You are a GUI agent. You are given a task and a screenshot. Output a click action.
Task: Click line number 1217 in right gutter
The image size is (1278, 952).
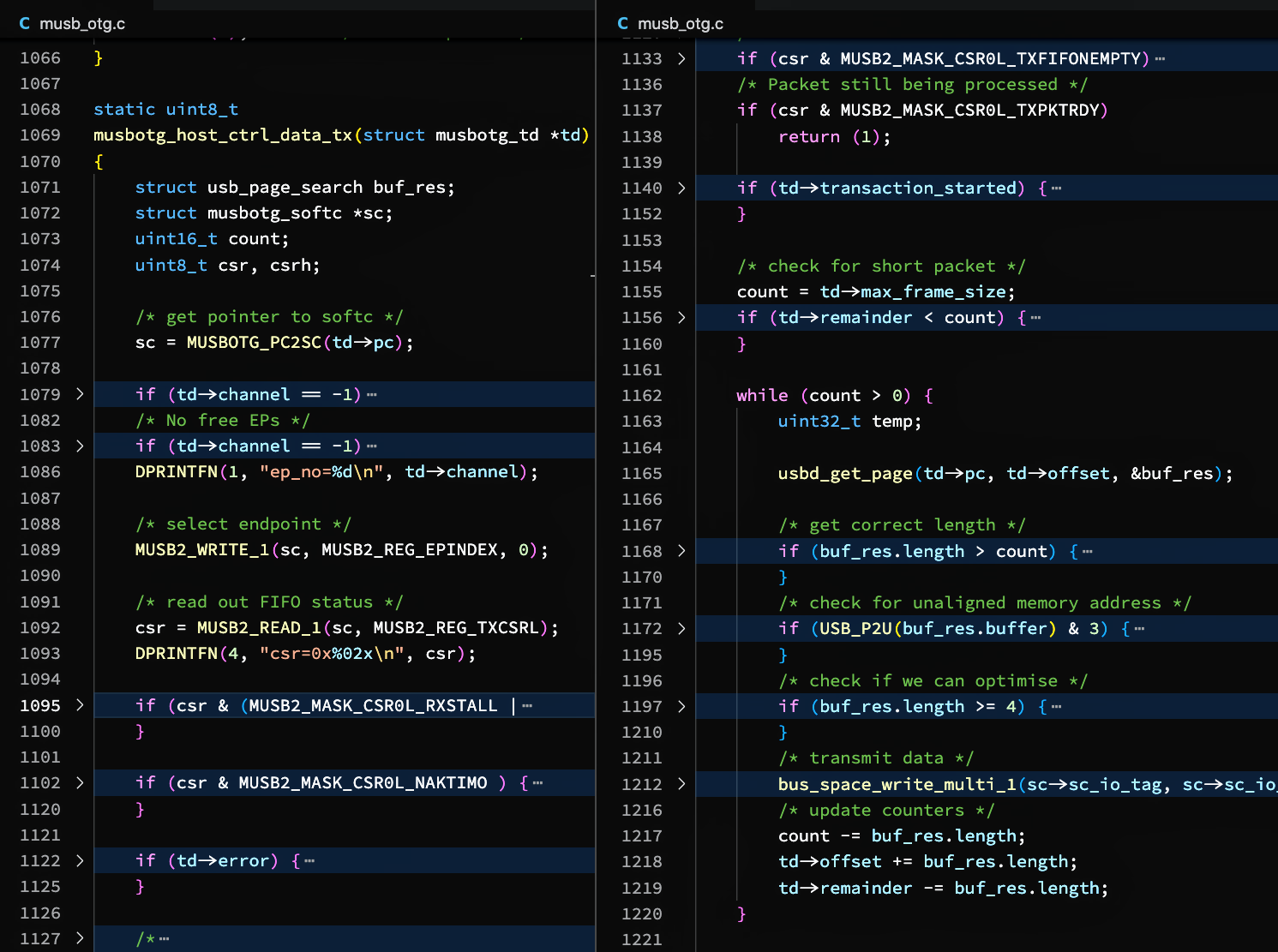pyautogui.click(x=642, y=835)
